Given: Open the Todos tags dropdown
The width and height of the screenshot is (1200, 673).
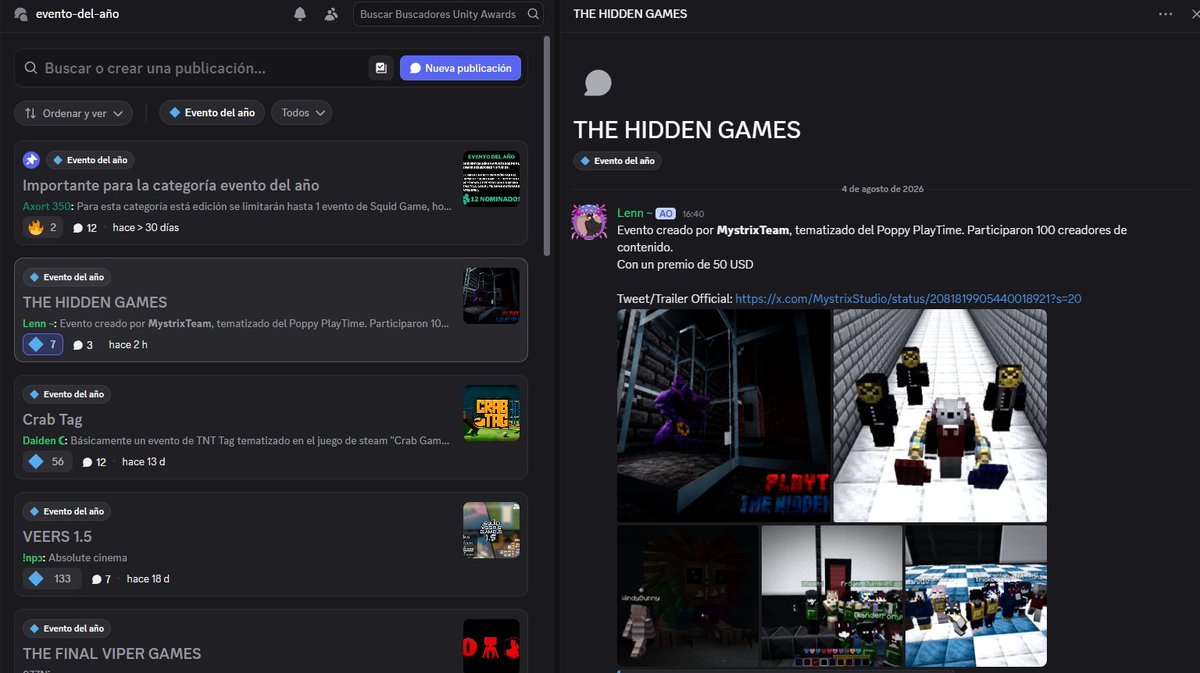Looking at the screenshot, I should pos(302,113).
